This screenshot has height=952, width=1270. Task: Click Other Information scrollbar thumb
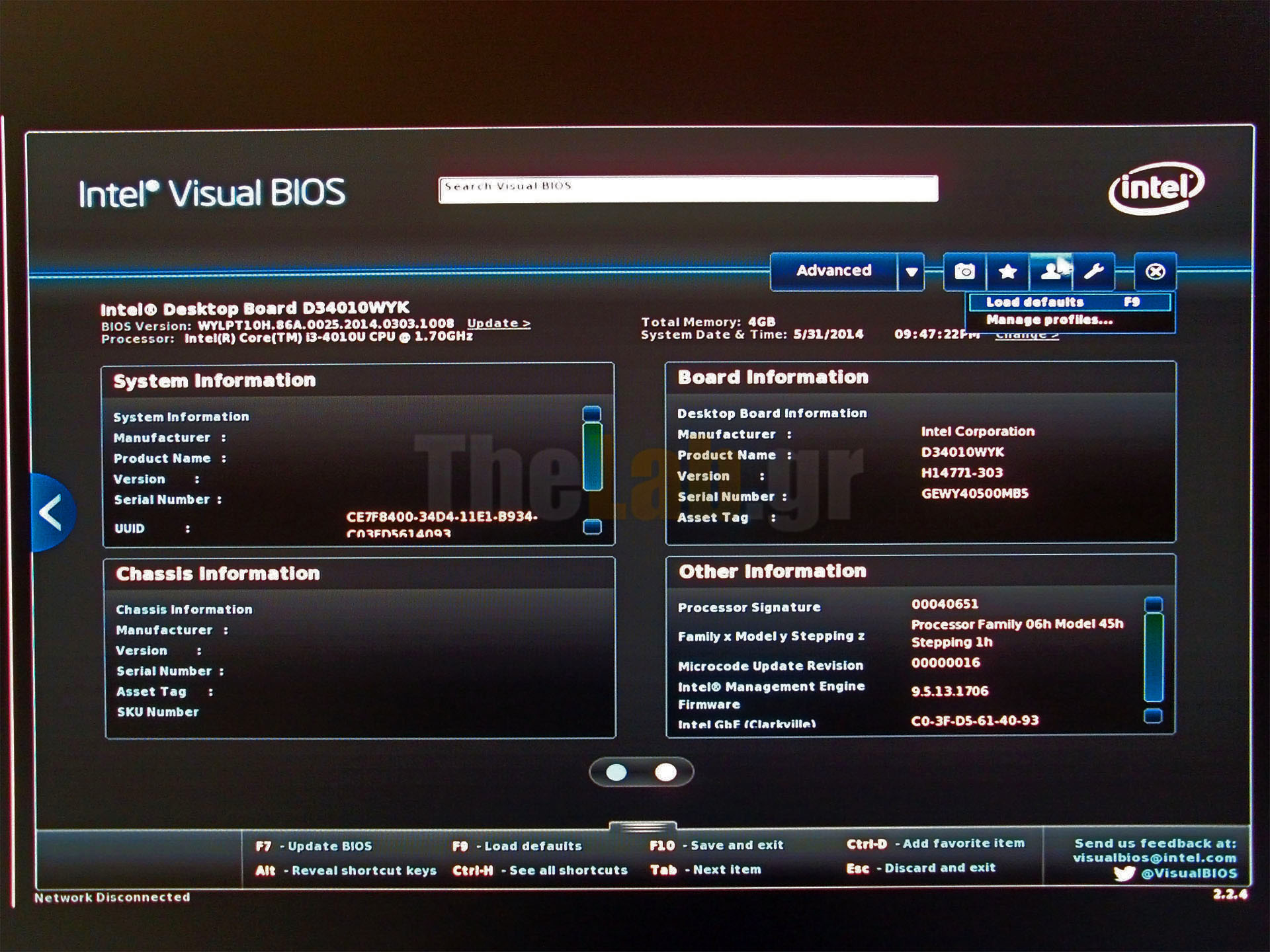pos(1153,658)
